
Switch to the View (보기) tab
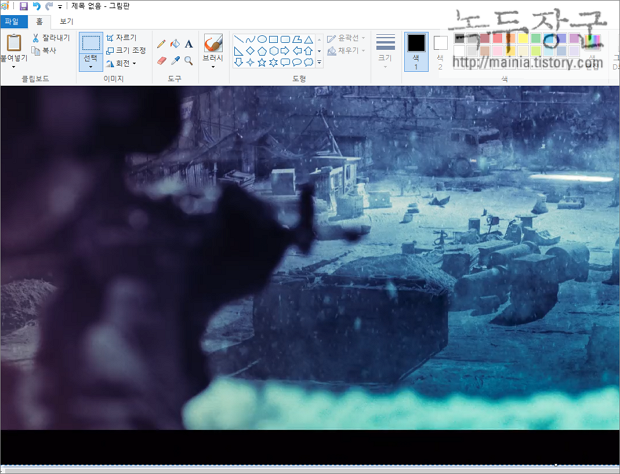[x=66, y=21]
